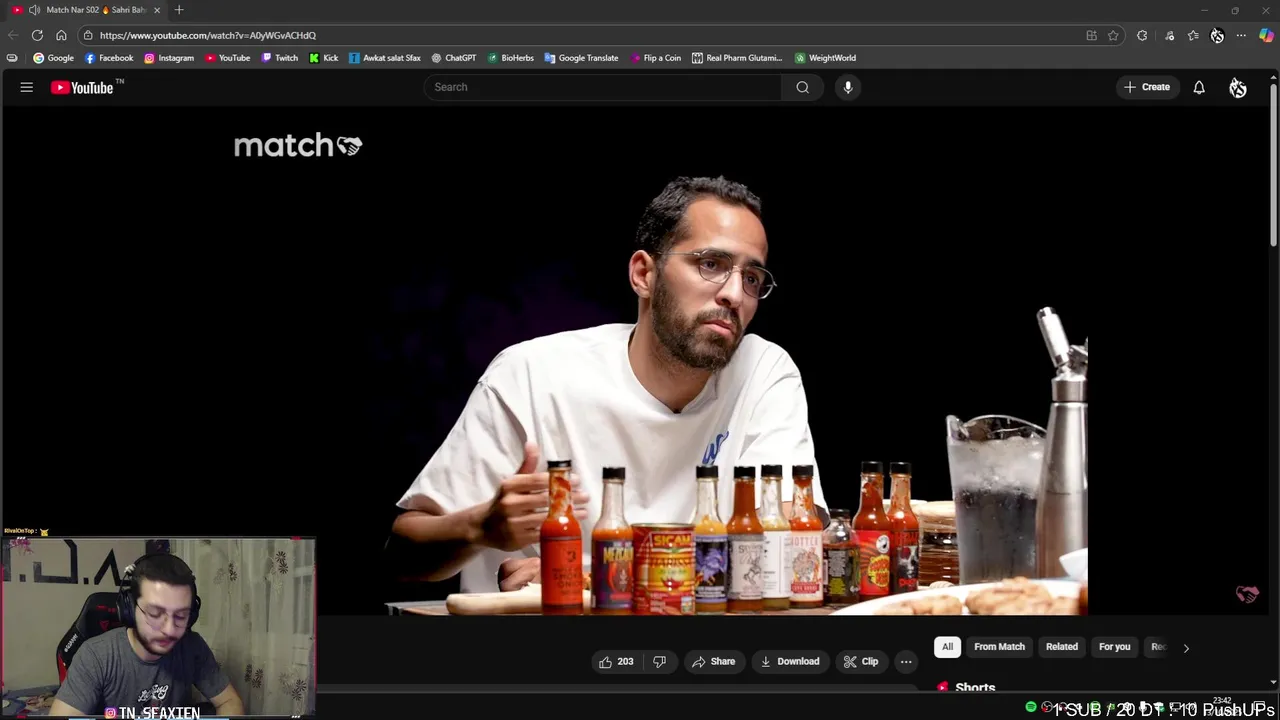Mute the tab via speaker icon
Image resolution: width=1280 pixels, height=720 pixels.
point(35,10)
